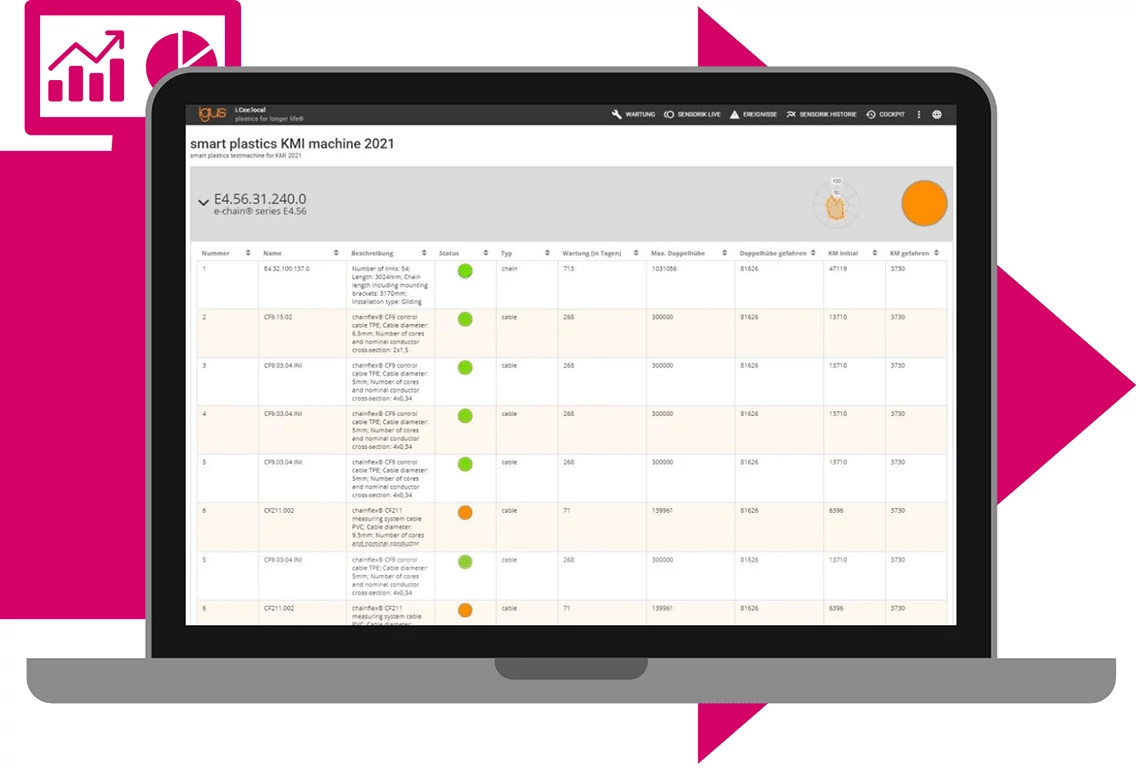The height and width of the screenshot is (770, 1140).
Task: Sort the Status column using its arrows
Action: (x=485, y=253)
